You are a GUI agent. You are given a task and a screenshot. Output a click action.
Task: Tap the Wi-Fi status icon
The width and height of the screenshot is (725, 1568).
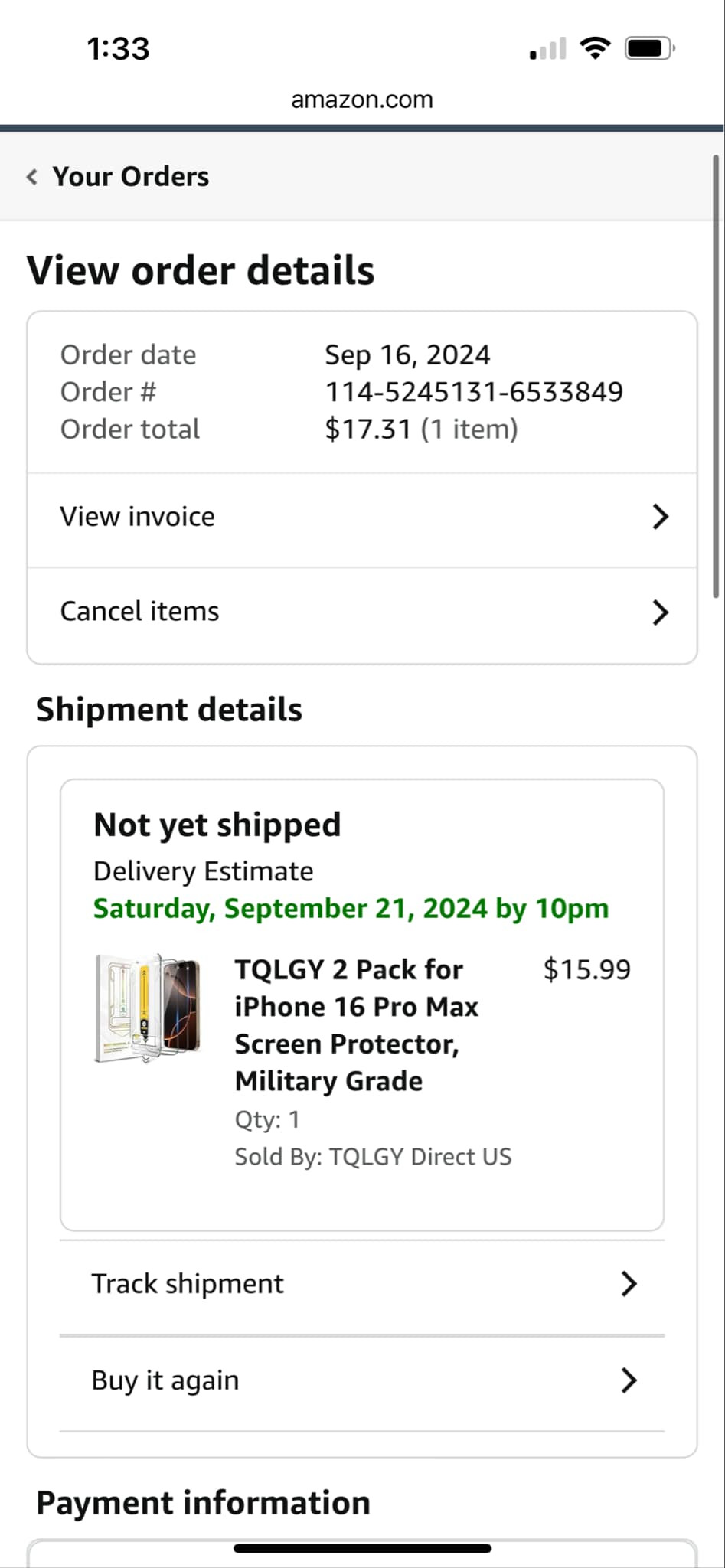pyautogui.click(x=595, y=48)
